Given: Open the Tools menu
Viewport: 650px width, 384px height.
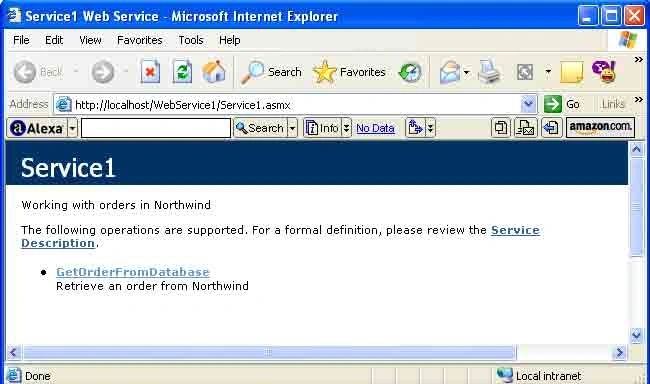Looking at the screenshot, I should tap(191, 40).
